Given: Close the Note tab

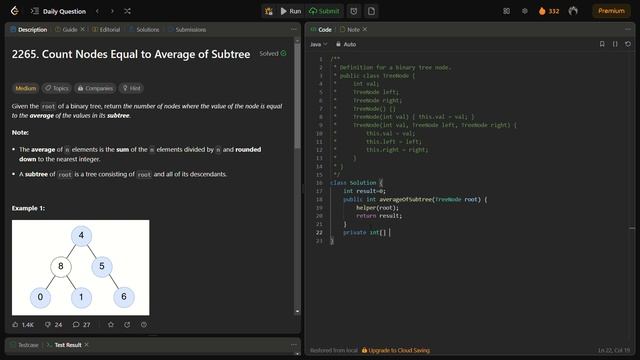Looking at the screenshot, I should point(365,29).
